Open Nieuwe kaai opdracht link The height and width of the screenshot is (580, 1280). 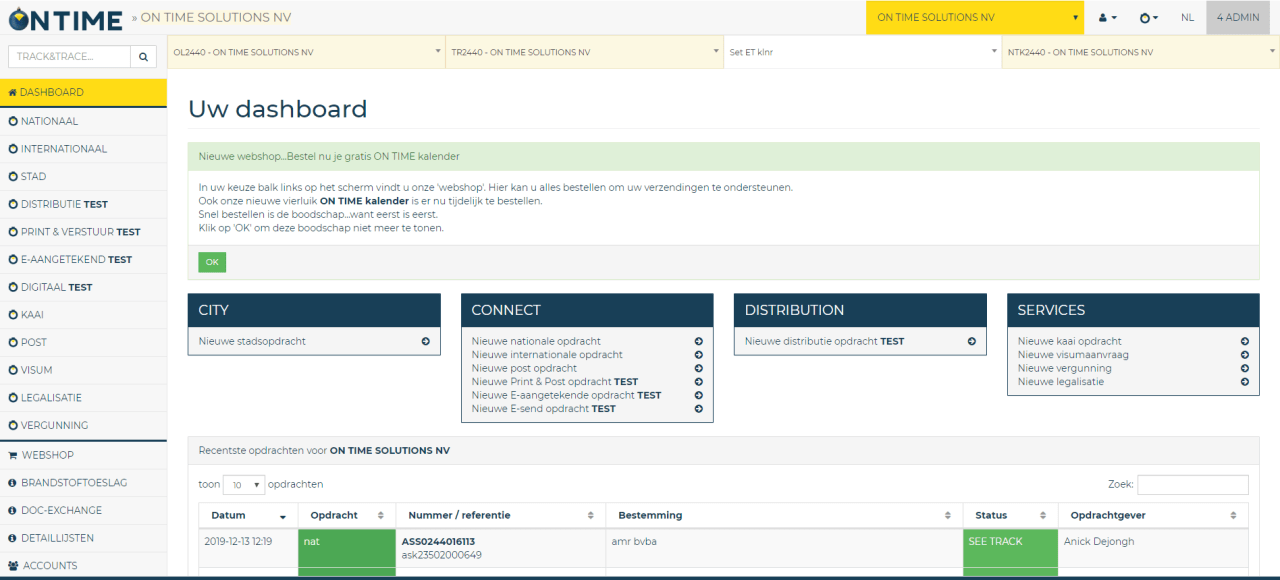[x=1069, y=341]
